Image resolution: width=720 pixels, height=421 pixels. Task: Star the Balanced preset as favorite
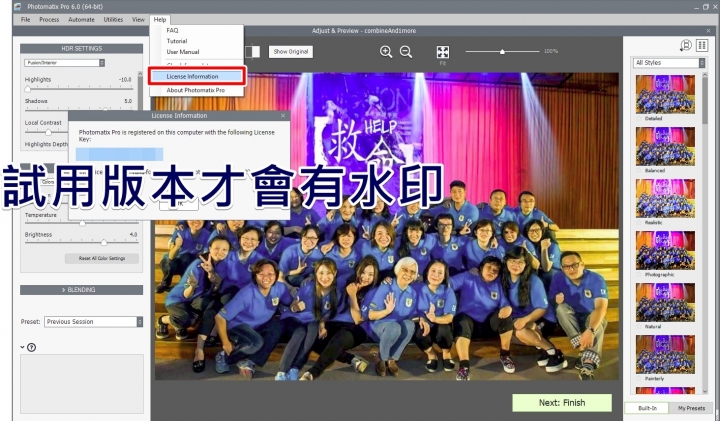pos(639,170)
